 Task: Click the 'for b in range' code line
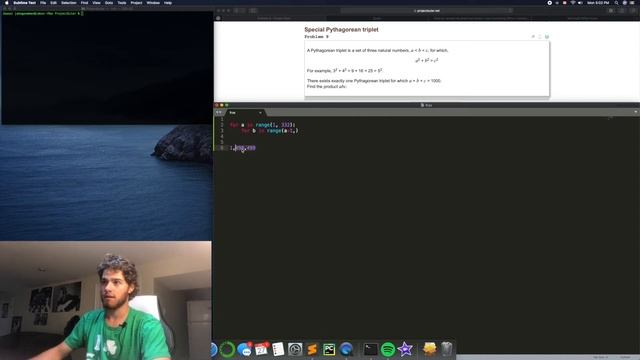point(269,131)
